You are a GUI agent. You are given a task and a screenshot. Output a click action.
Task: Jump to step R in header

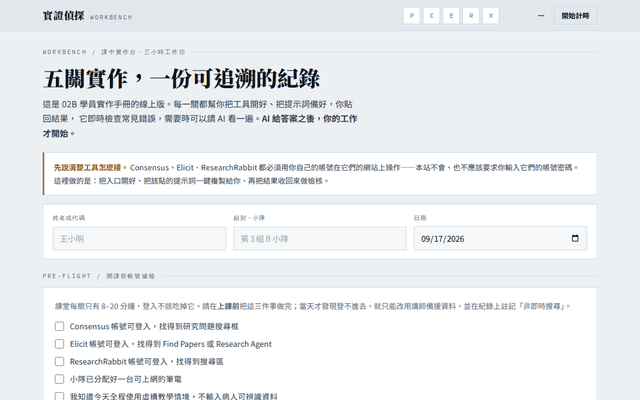pyautogui.click(x=471, y=16)
